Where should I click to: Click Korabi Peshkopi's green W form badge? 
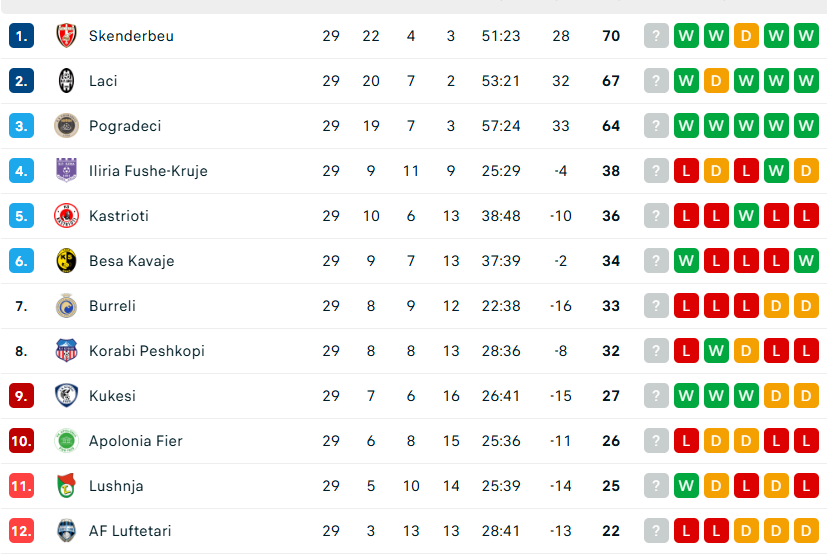pyautogui.click(x=716, y=351)
